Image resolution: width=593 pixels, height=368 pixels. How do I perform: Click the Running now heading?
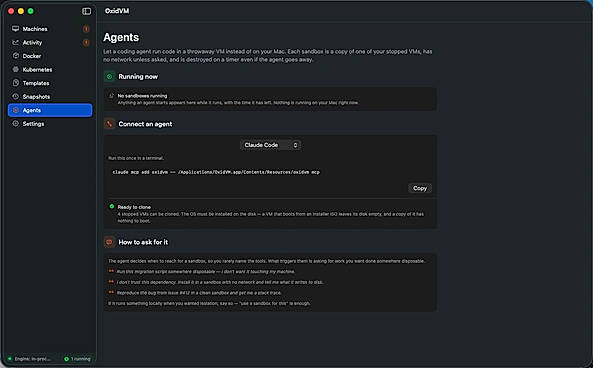[x=138, y=77]
